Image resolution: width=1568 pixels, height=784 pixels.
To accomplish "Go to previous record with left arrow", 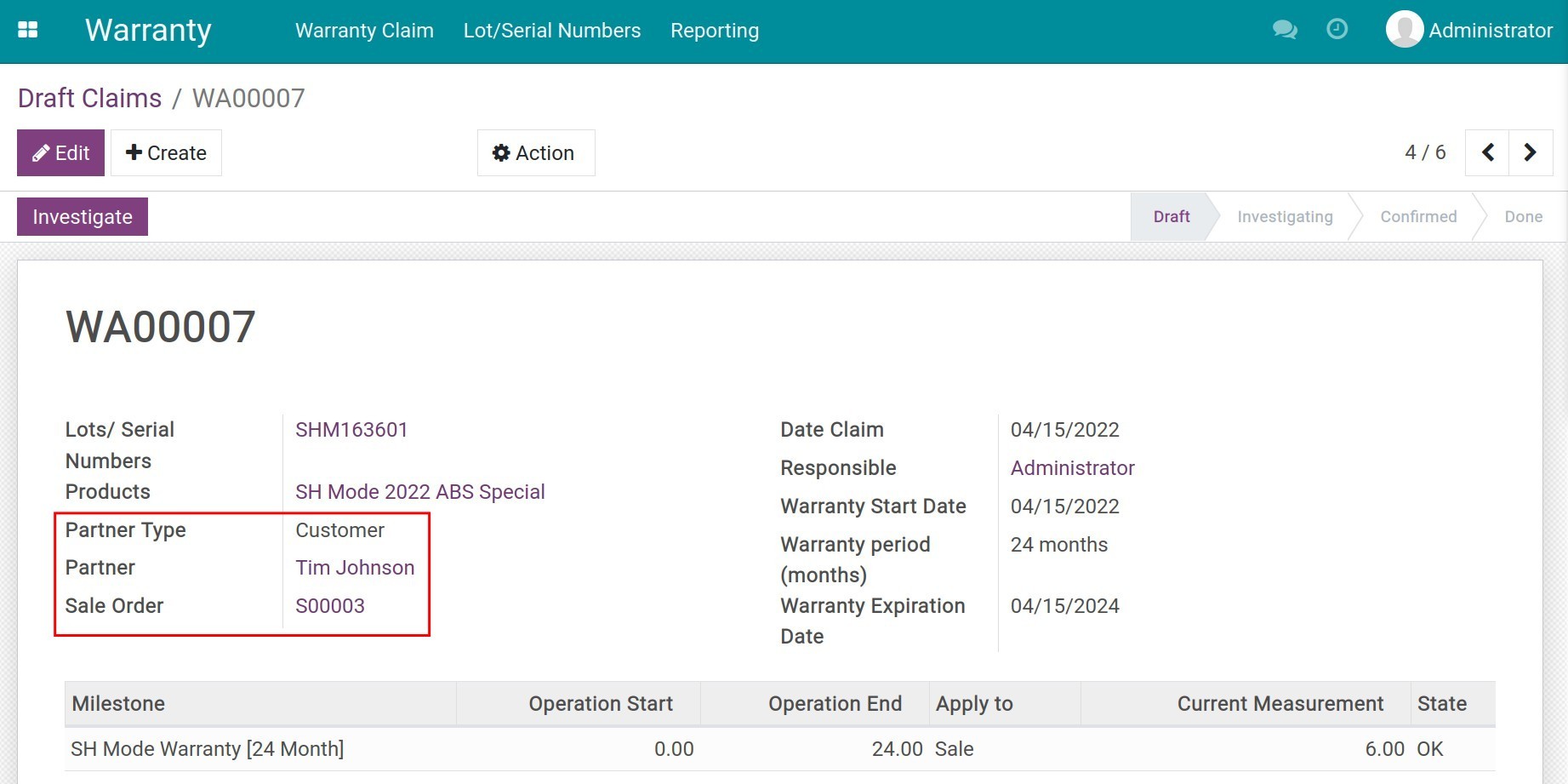I will point(1487,152).
